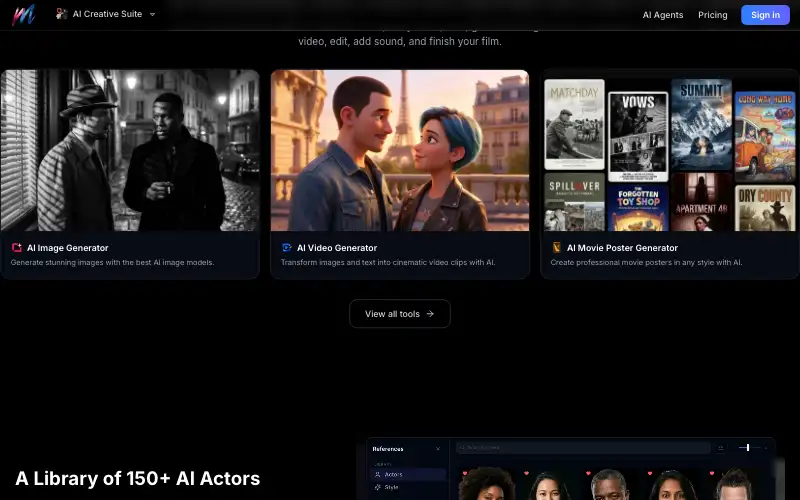Image resolution: width=800 pixels, height=500 pixels.
Task: Click the search field in the actors panel
Action: (583, 447)
